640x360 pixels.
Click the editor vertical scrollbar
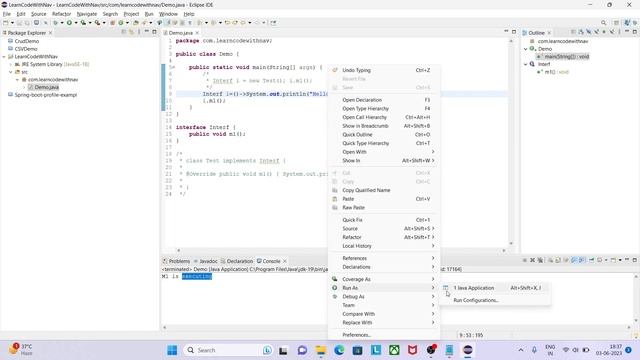click(x=511, y=142)
